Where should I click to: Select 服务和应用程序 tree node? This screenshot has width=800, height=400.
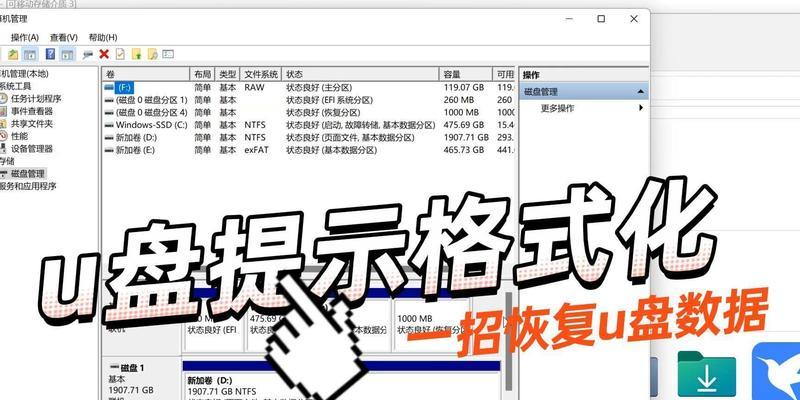(28, 186)
